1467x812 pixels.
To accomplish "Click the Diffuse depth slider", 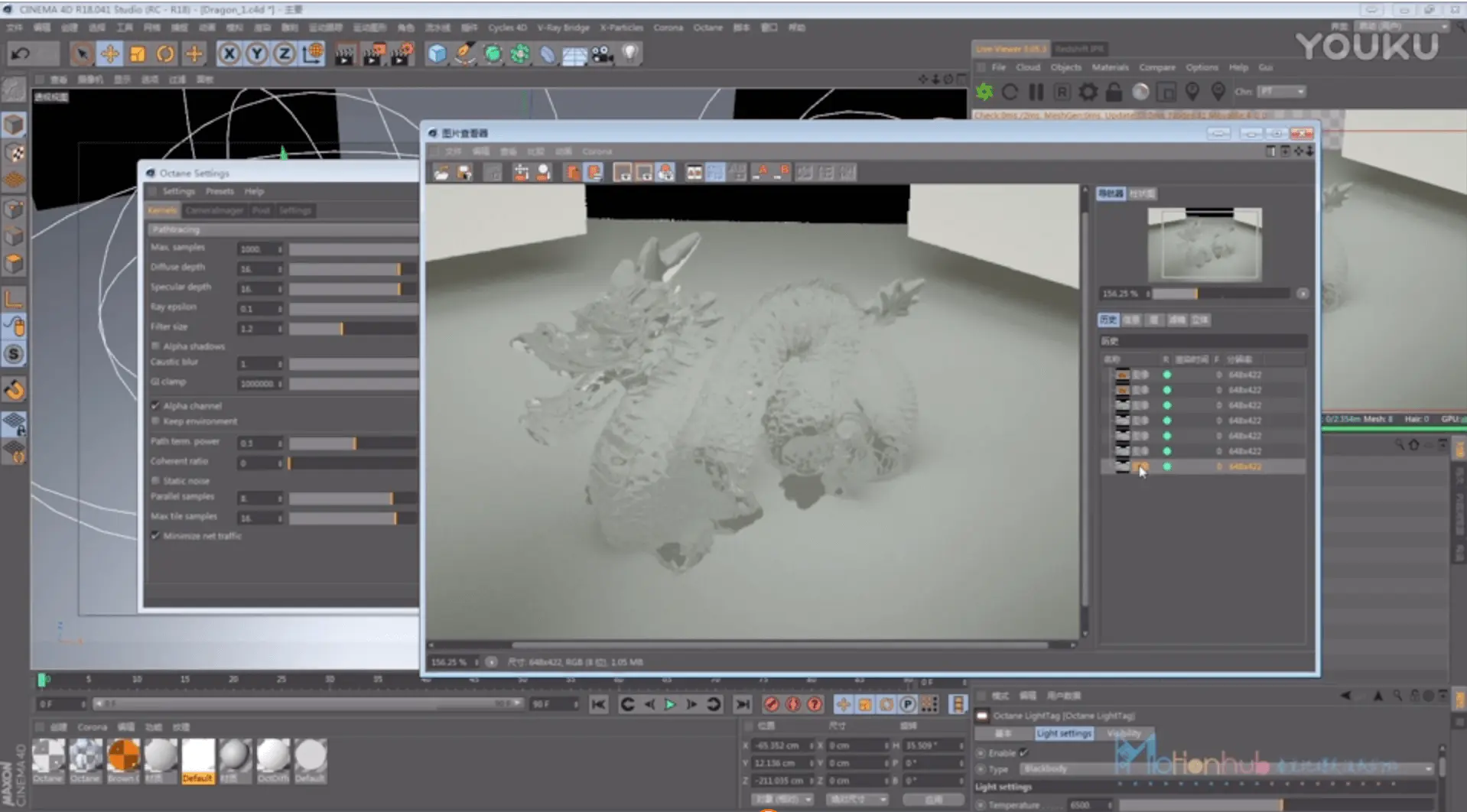I will [352, 269].
